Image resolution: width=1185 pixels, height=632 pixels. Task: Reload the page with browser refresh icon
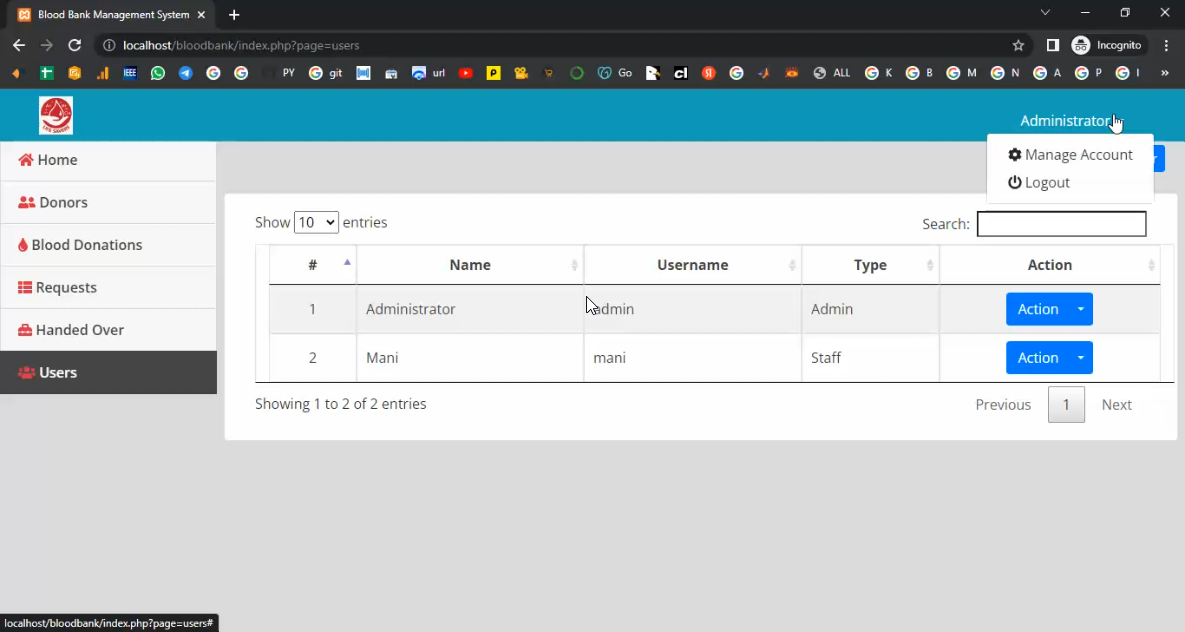[74, 45]
